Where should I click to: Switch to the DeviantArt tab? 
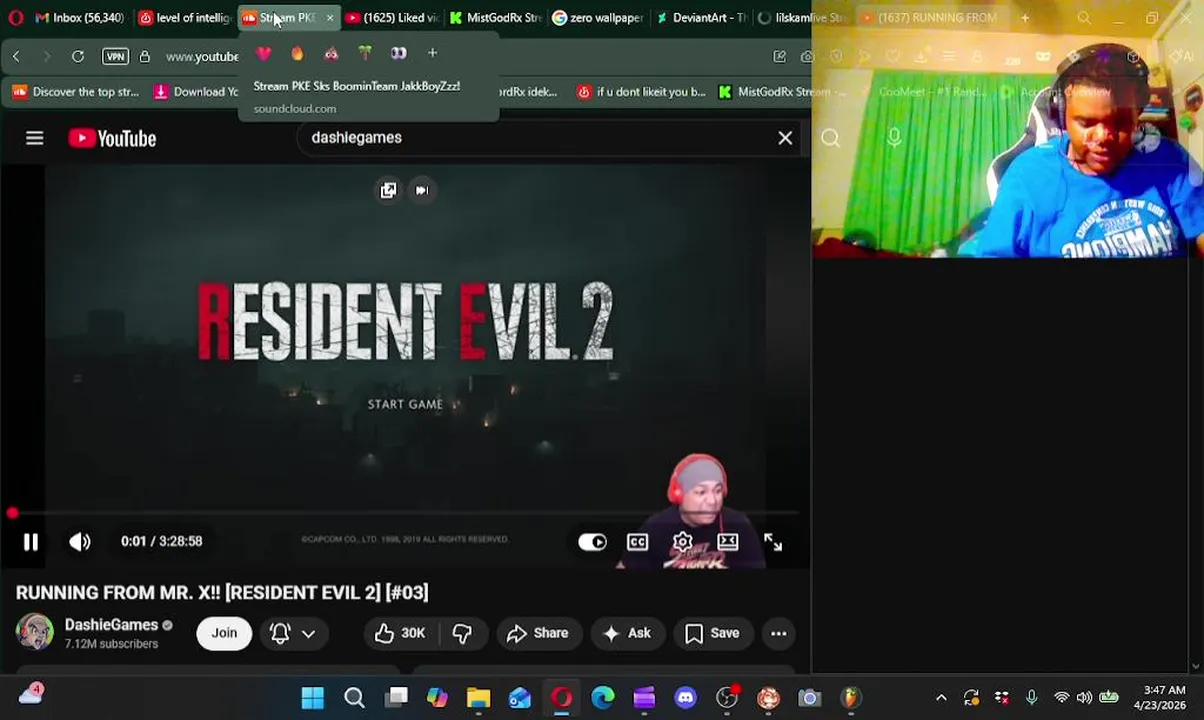(700, 18)
